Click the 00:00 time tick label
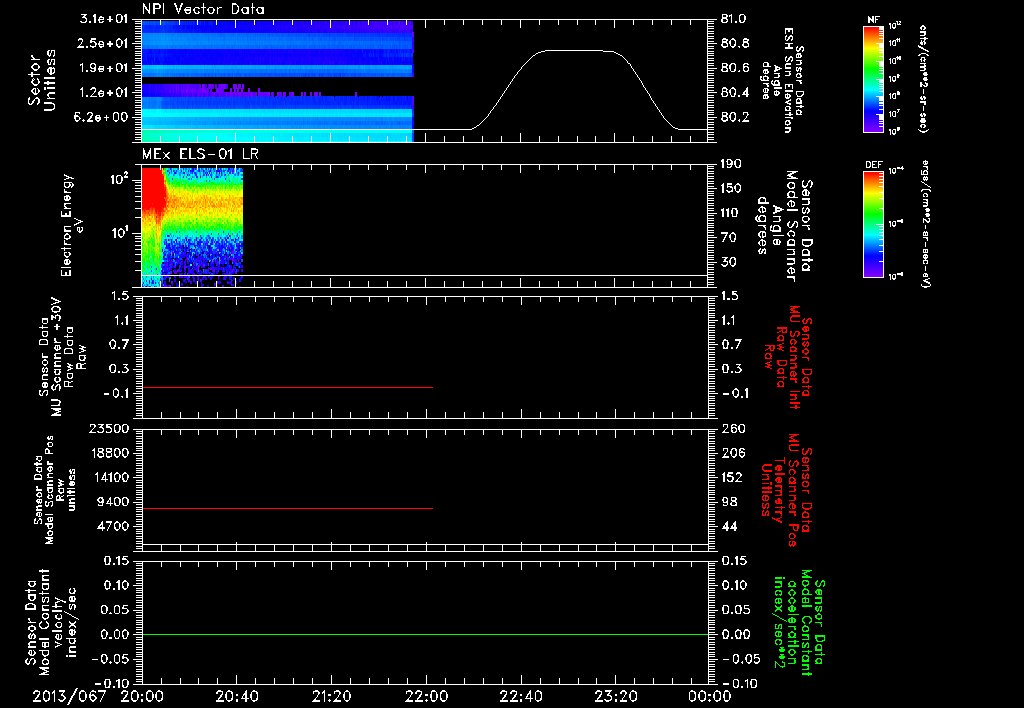 coord(710,697)
